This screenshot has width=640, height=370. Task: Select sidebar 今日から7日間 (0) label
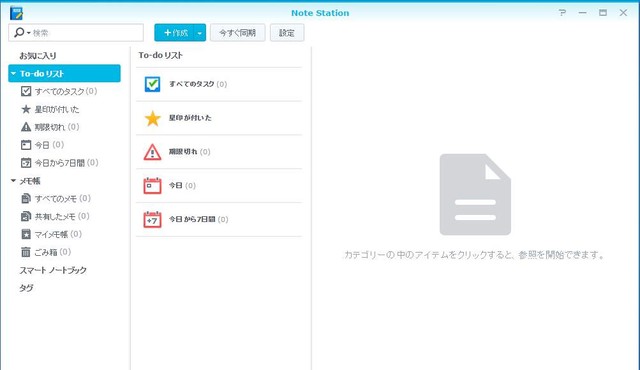[67, 163]
